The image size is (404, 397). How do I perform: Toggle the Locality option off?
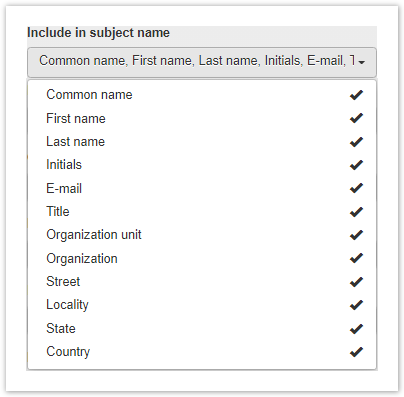202,305
